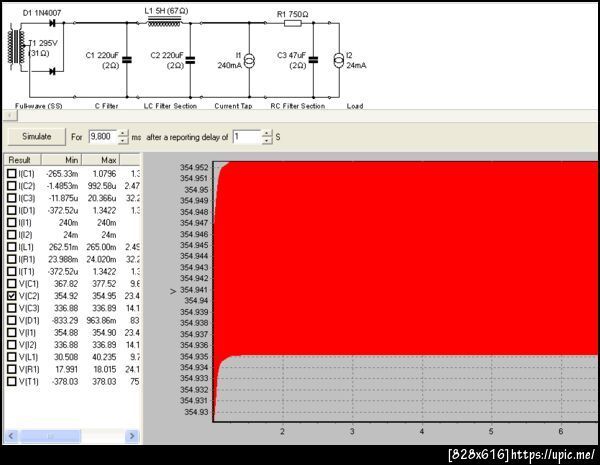600x465 pixels.
Task: Enable the I(I2) result checkbox
Action: pyautogui.click(x=12, y=235)
